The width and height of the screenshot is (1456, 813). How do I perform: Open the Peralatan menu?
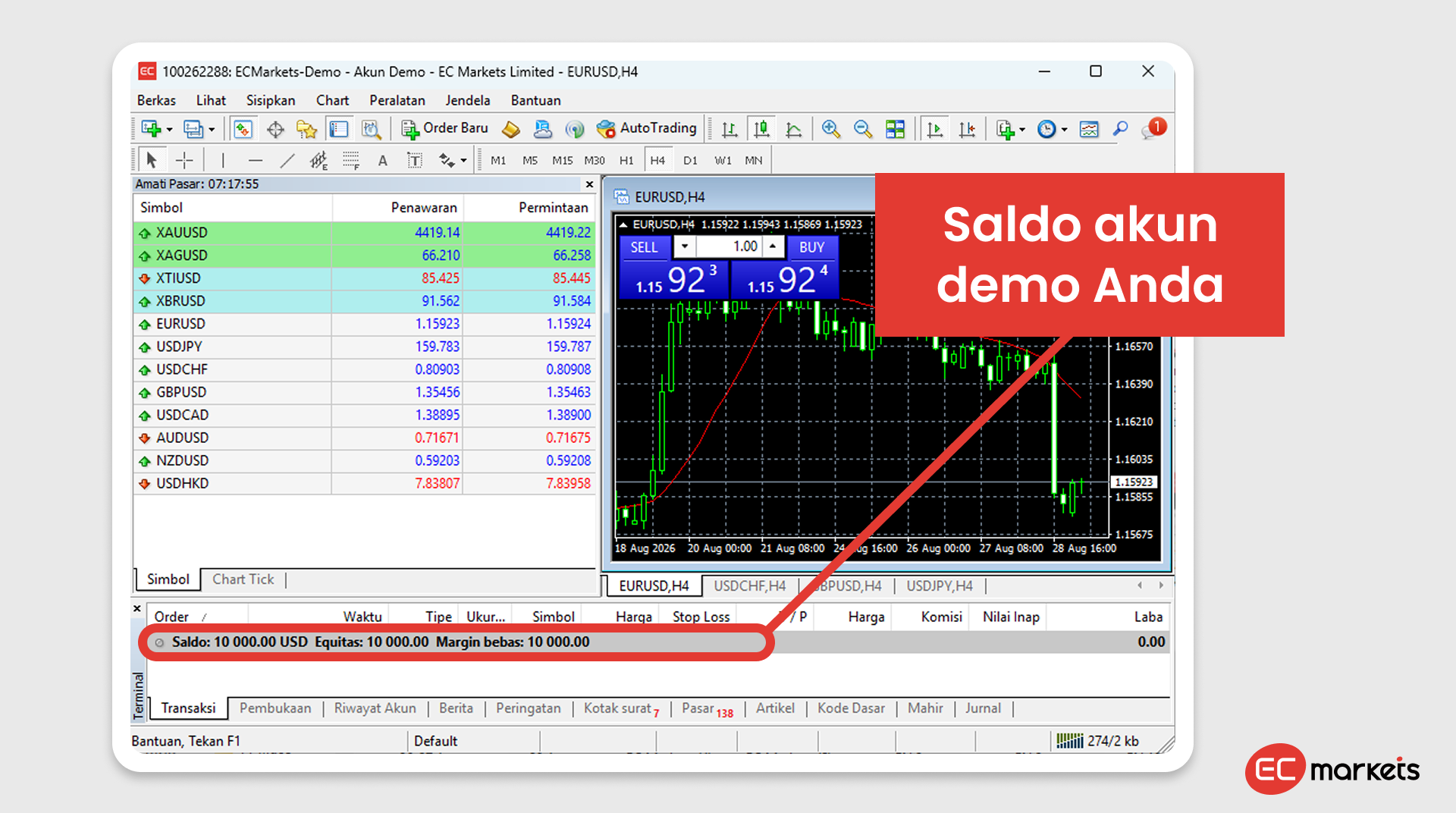pos(397,100)
